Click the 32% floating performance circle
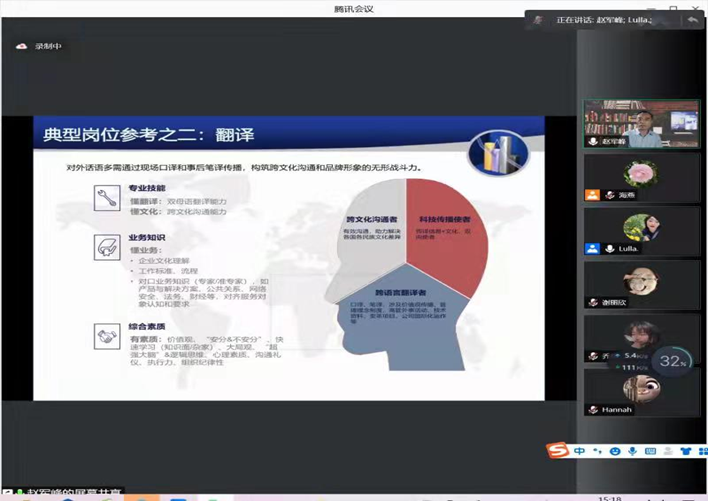Viewport: 708px width, 501px height. point(672,361)
